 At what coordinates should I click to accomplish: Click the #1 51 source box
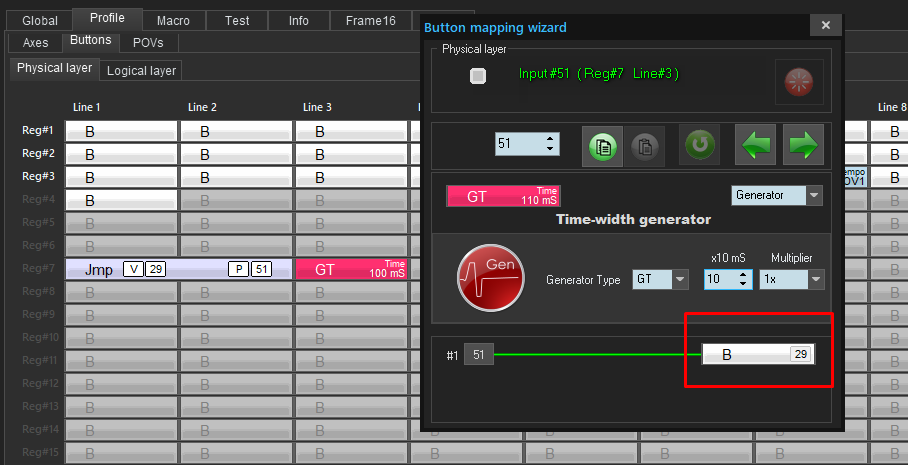coord(478,355)
